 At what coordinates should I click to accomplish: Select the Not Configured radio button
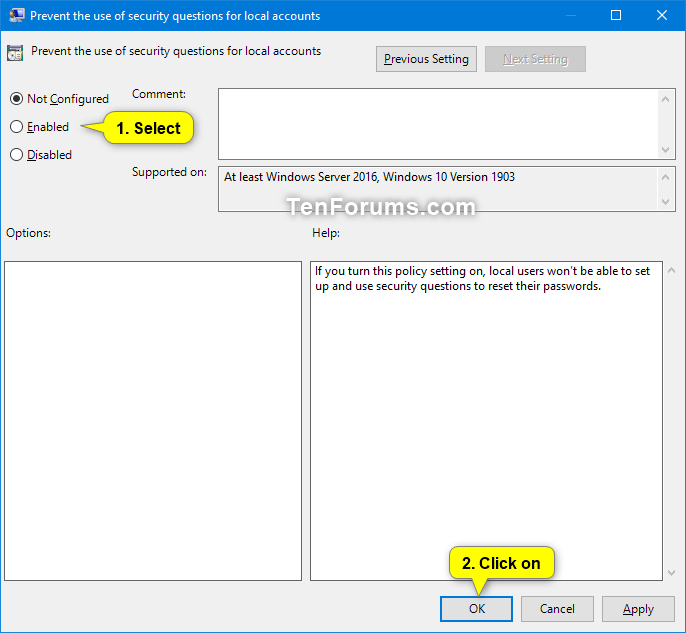17,99
